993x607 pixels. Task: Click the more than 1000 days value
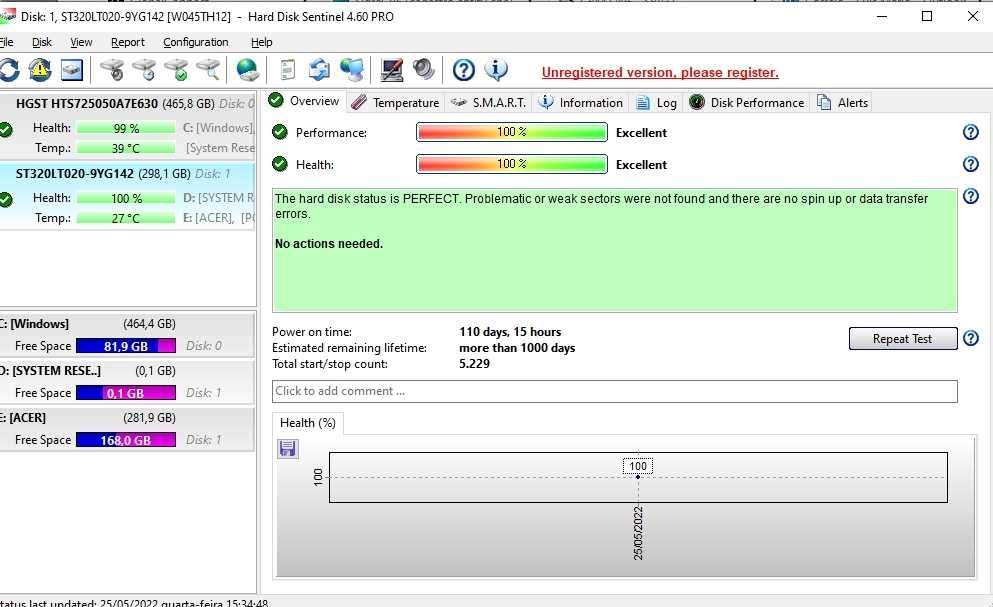point(517,348)
